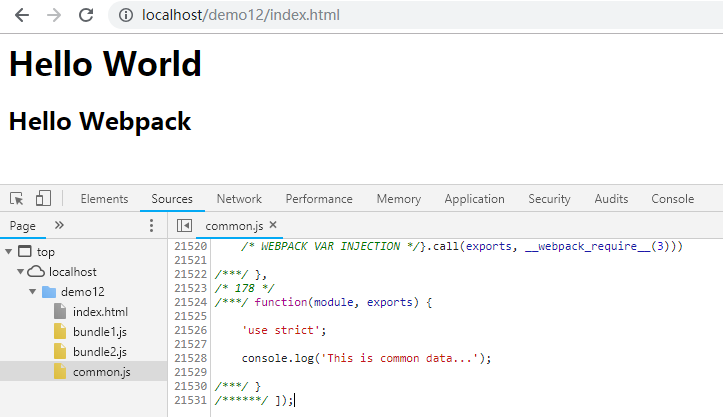Click the blue folder icon for demo12
This screenshot has height=417, width=723.
coord(49,292)
